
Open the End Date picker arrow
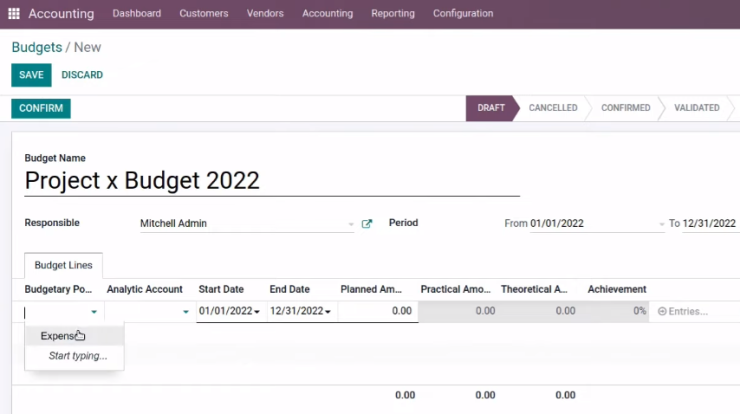pyautogui.click(x=328, y=312)
